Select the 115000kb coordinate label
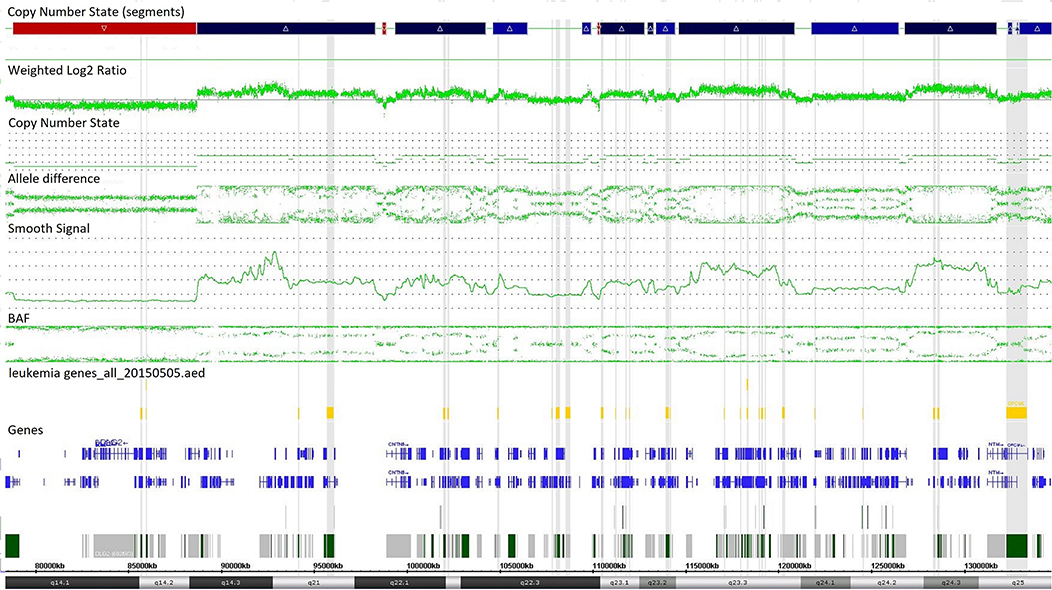Viewport: 1052px width, 590px height. 702,566
